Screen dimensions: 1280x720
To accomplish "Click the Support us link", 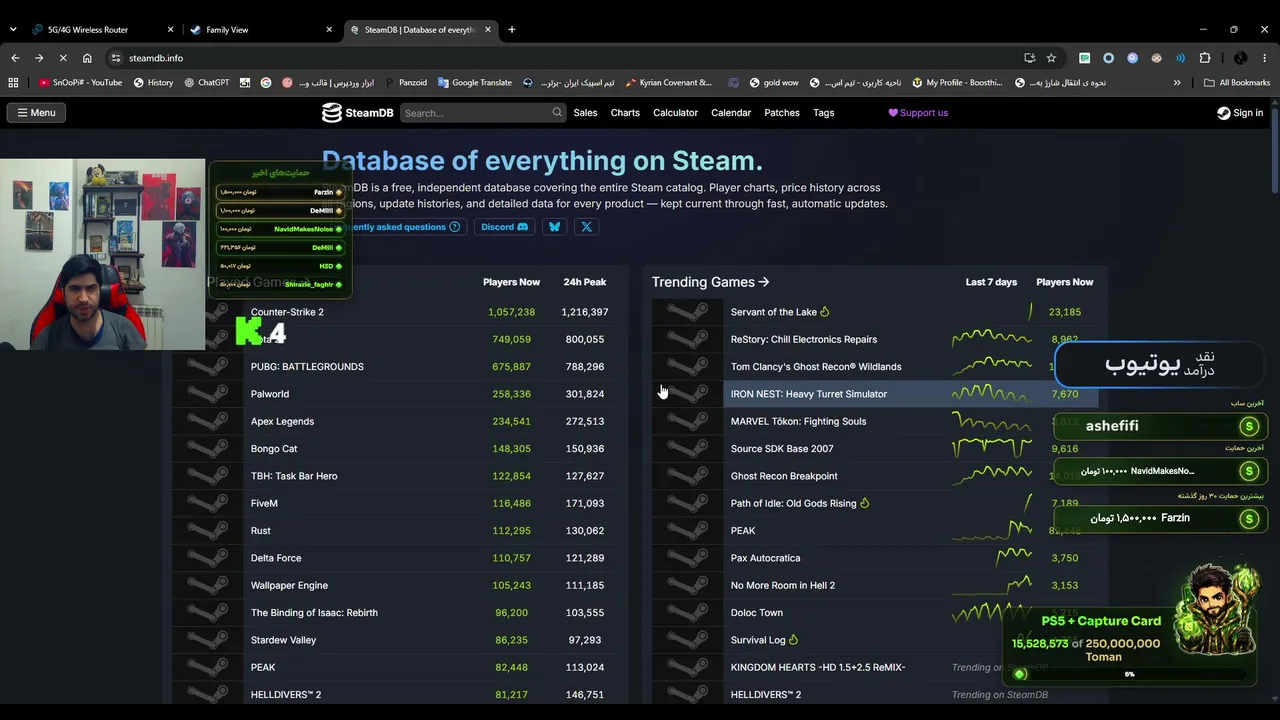I will [x=918, y=113].
